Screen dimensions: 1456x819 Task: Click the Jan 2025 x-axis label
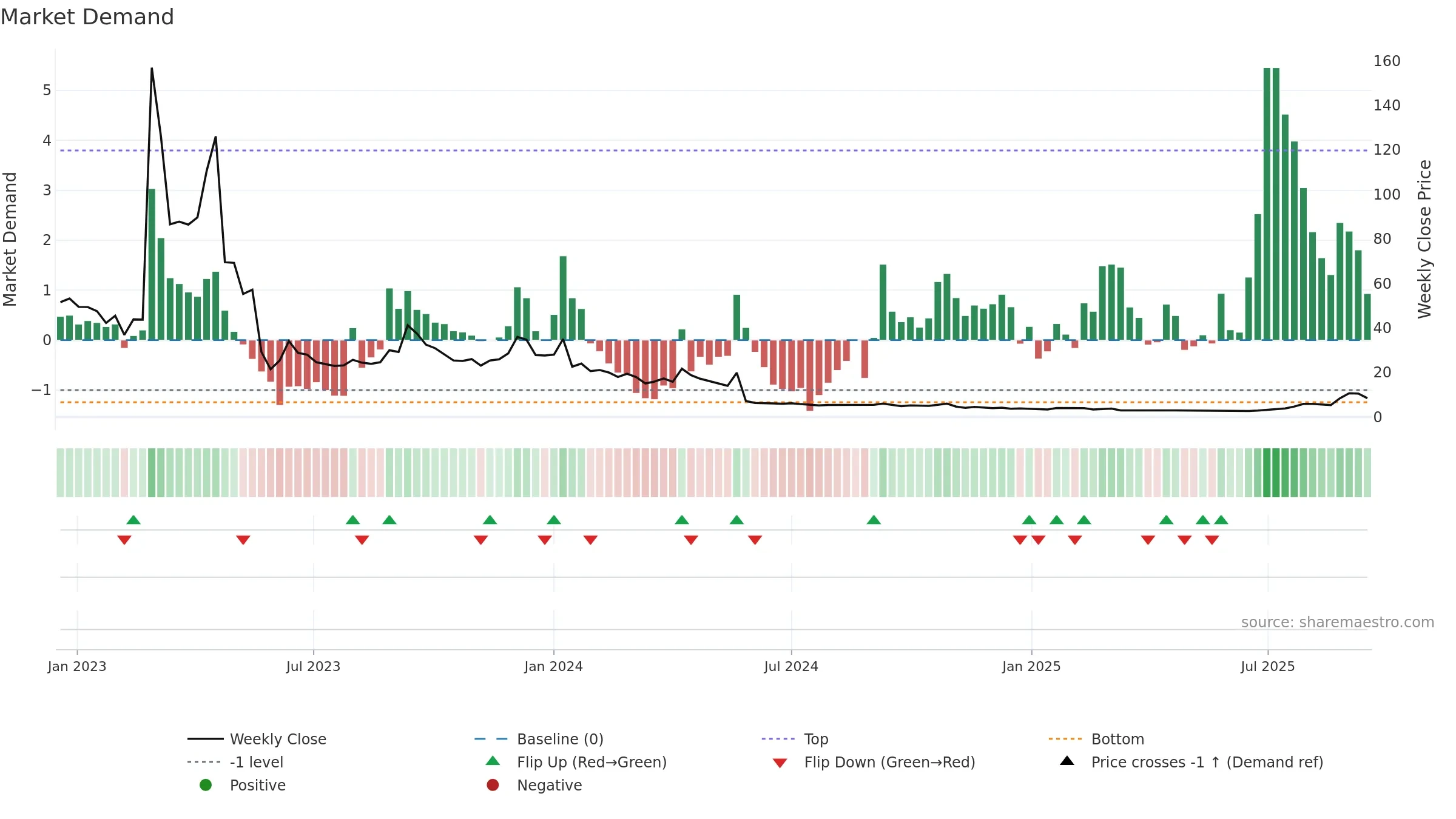[1031, 667]
